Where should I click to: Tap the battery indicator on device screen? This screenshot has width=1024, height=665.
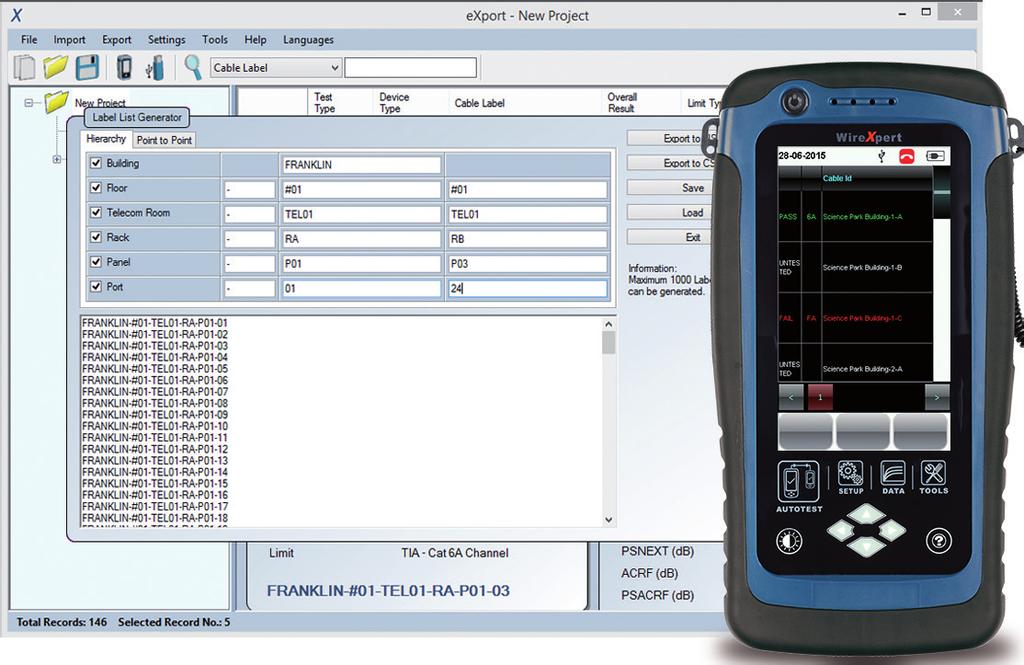[935, 156]
